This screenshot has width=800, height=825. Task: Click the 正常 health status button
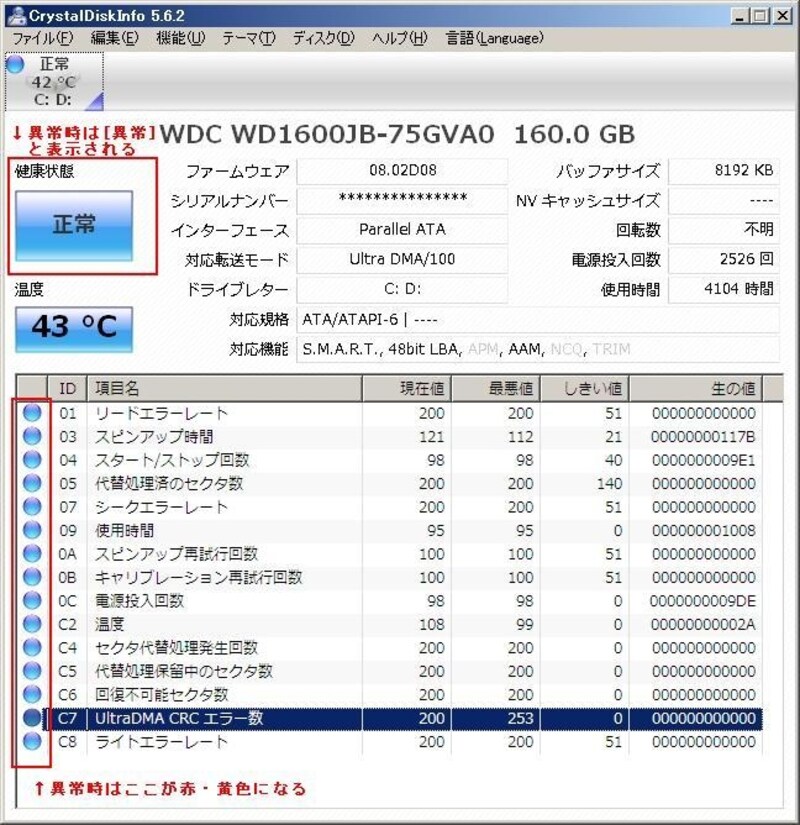(74, 225)
